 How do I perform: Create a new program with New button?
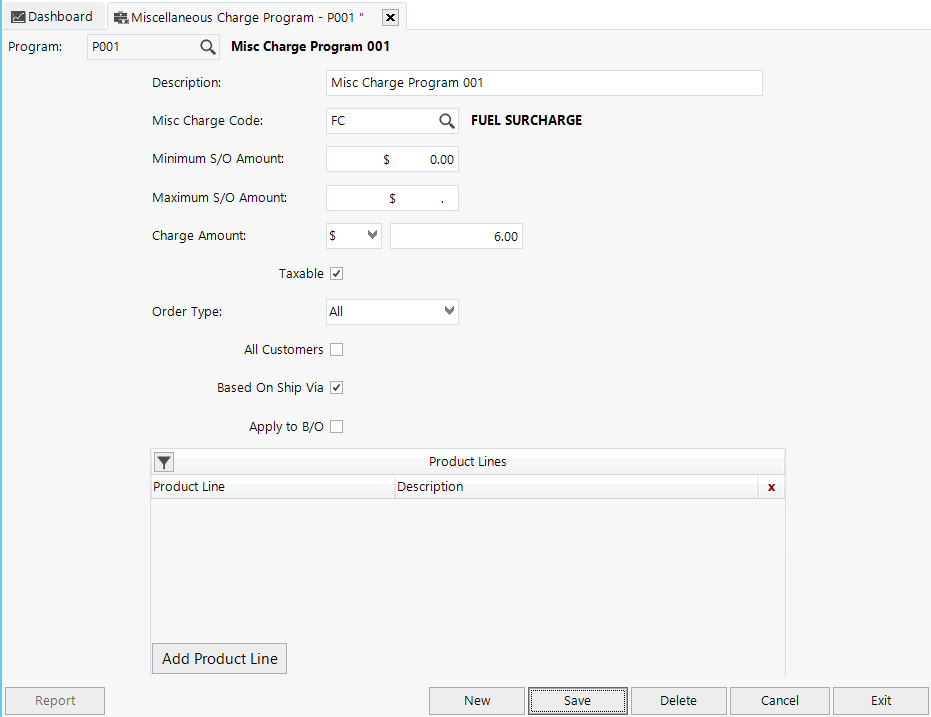click(x=477, y=700)
